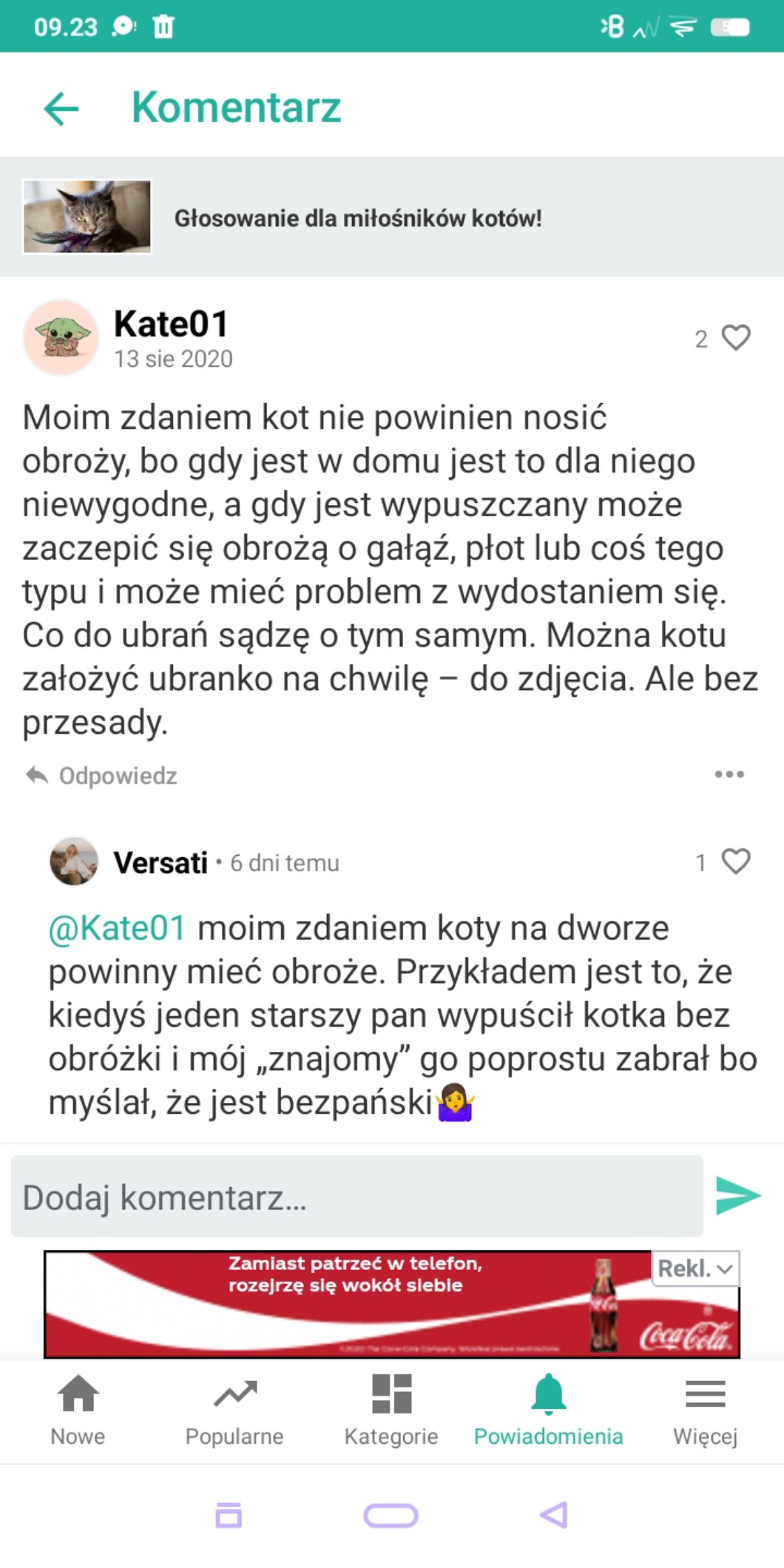The height and width of the screenshot is (1568, 784).
Task: Switch to the Popularne tab
Action: [234, 1410]
